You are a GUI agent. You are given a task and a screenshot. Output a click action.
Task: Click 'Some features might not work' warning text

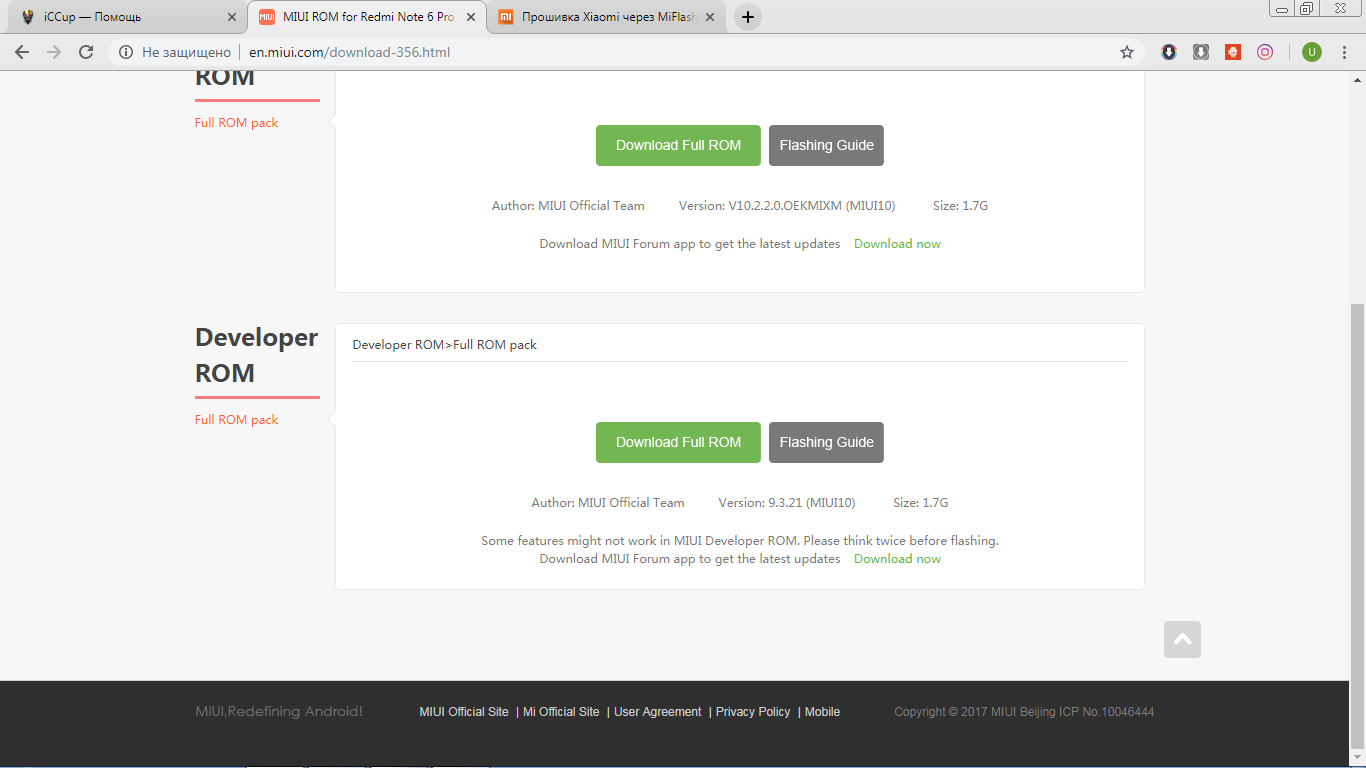point(740,541)
